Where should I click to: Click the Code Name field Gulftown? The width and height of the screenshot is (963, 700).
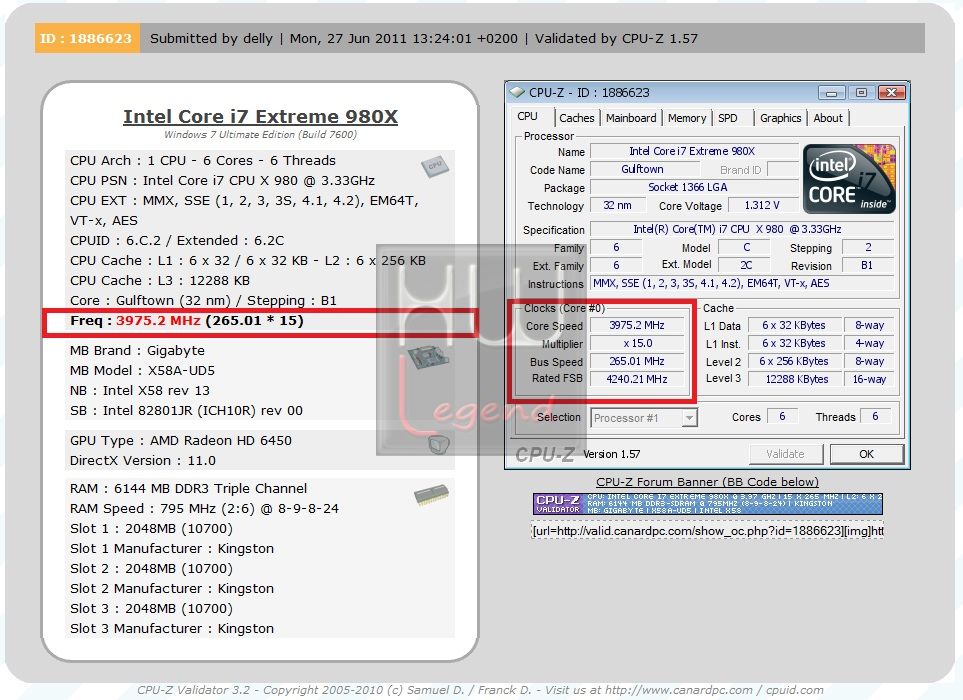tap(643, 169)
